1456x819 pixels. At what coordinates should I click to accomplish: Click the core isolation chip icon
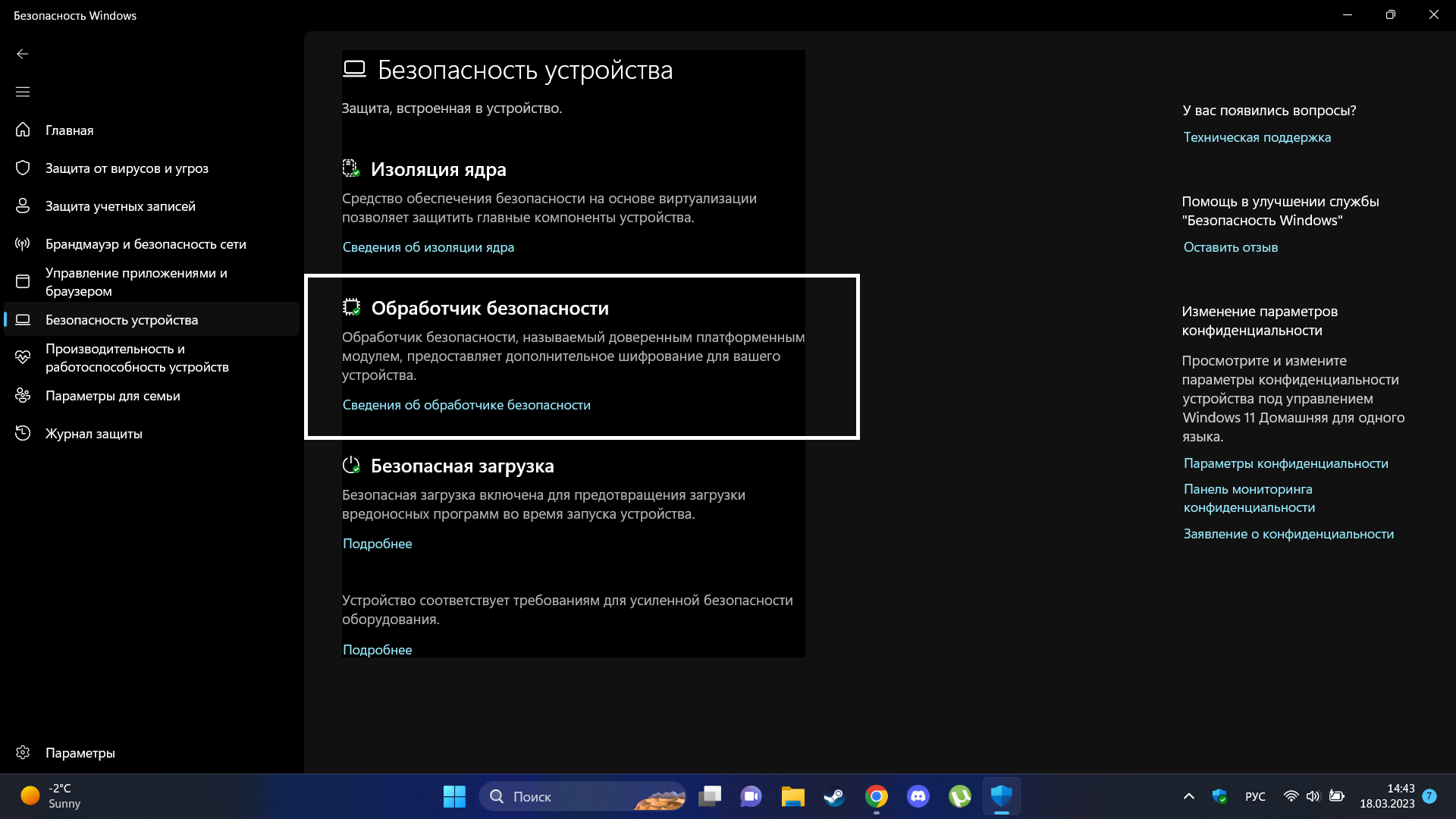coord(351,168)
